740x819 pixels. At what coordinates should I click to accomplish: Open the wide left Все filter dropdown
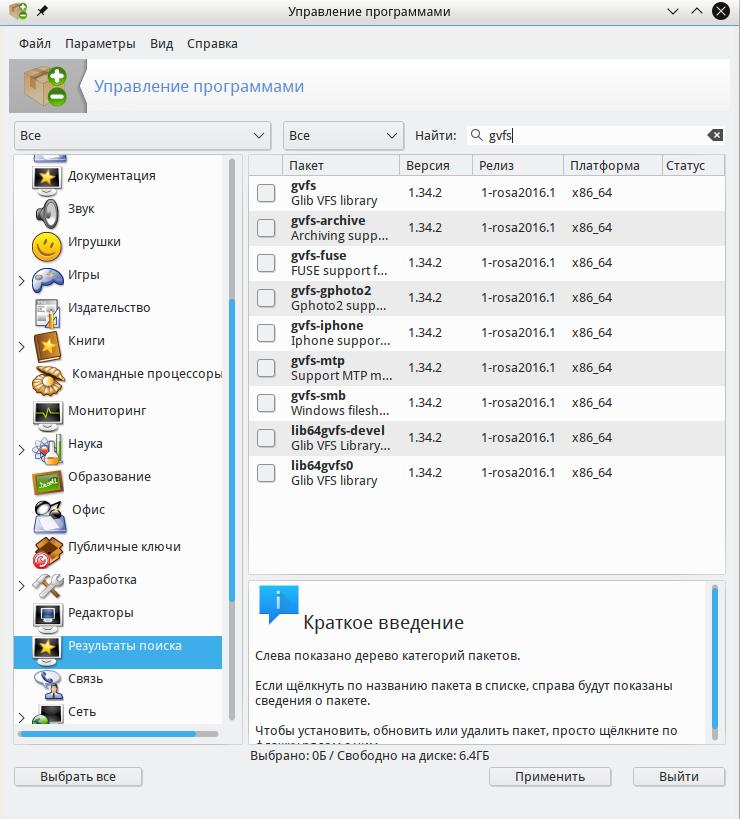point(142,136)
